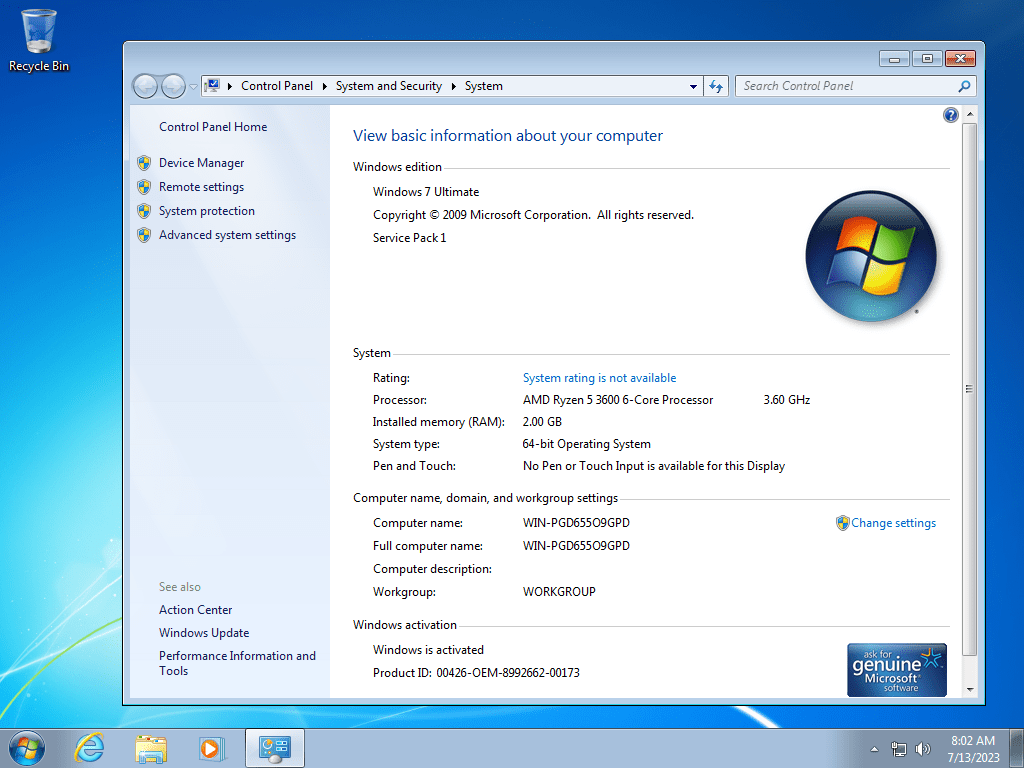Click the genuine Microsoft software badge
This screenshot has height=768, width=1024.
coord(897,670)
